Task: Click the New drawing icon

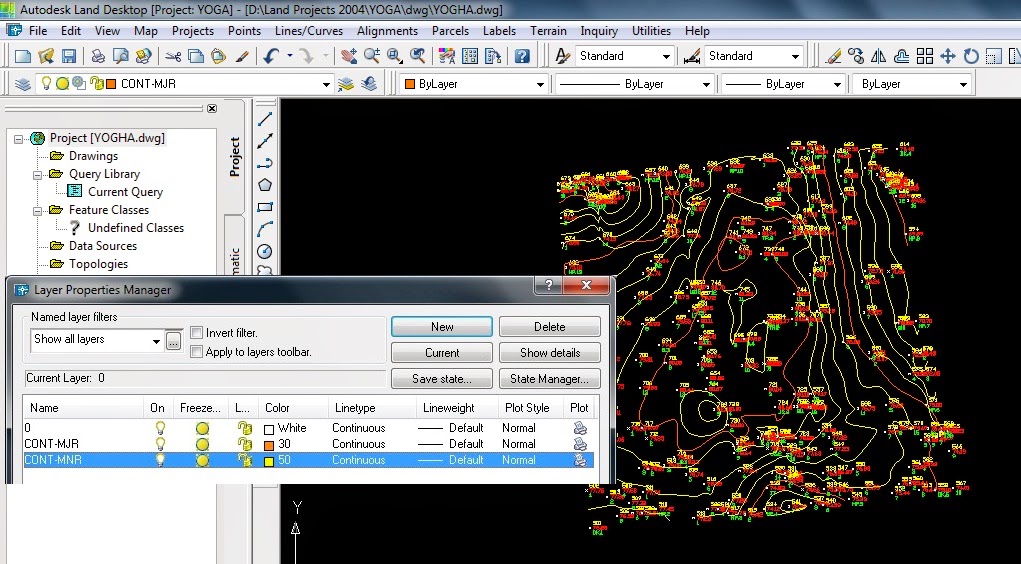Action: (x=23, y=57)
